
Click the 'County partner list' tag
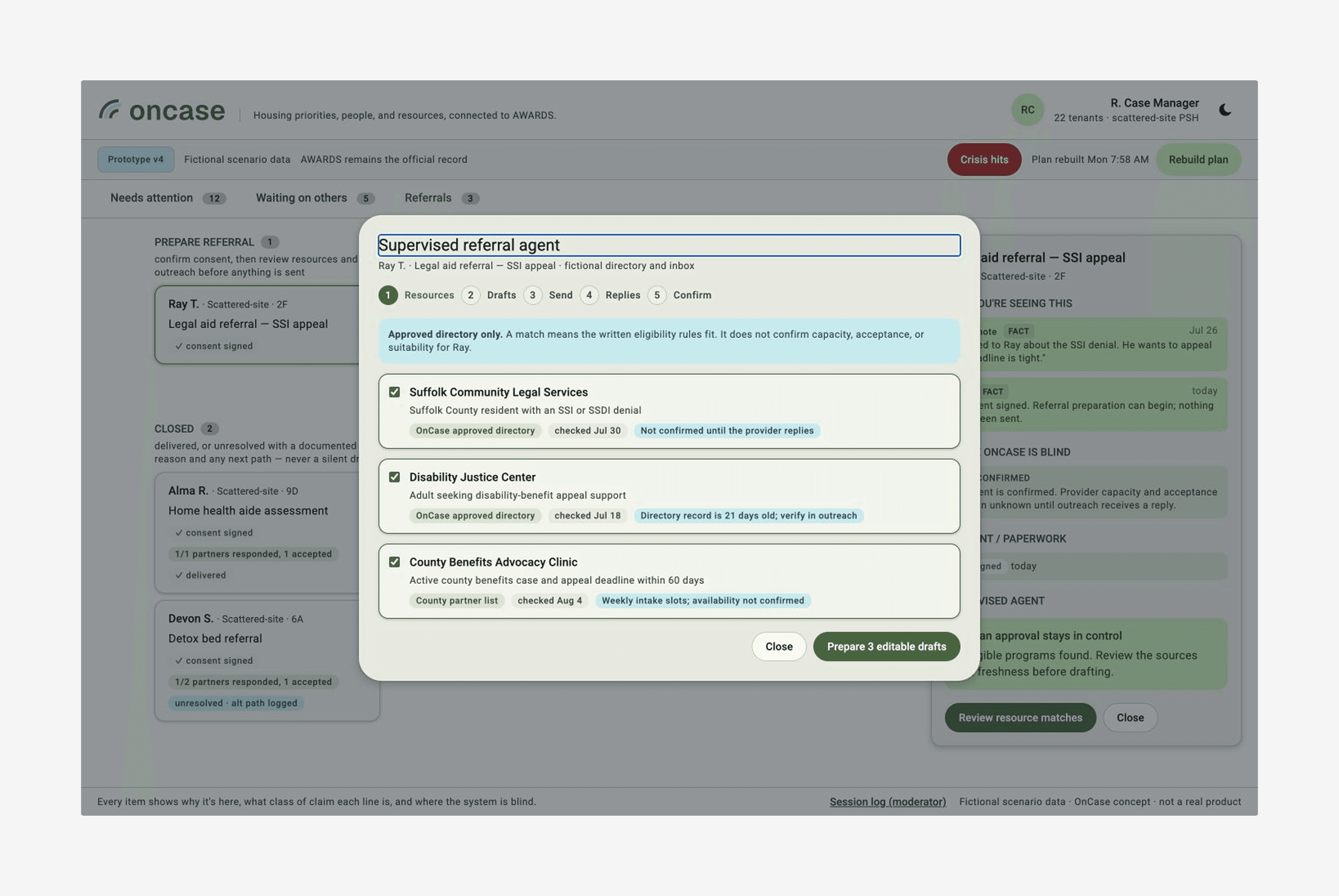click(x=457, y=601)
